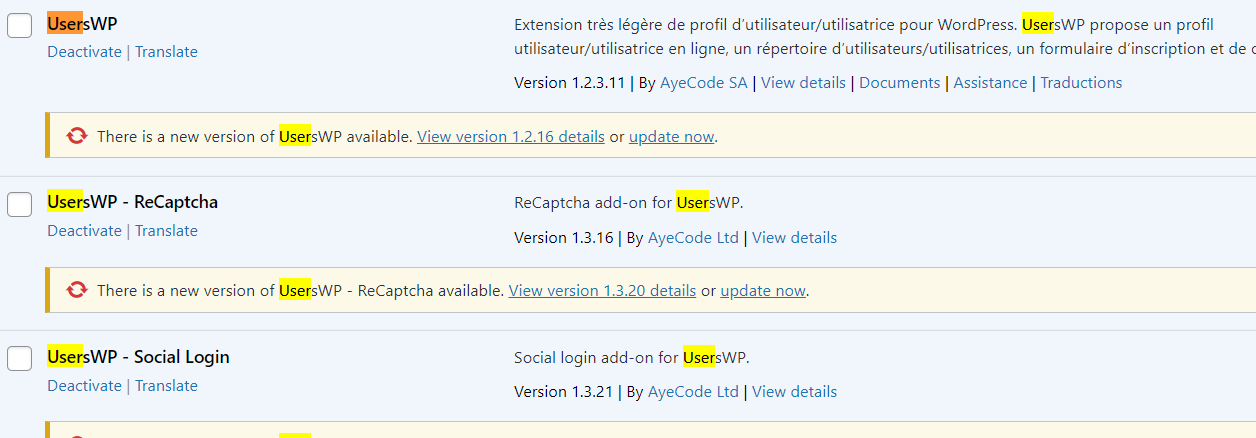1256x438 pixels.
Task: View version 1.2.16 details
Action: [x=510, y=137]
